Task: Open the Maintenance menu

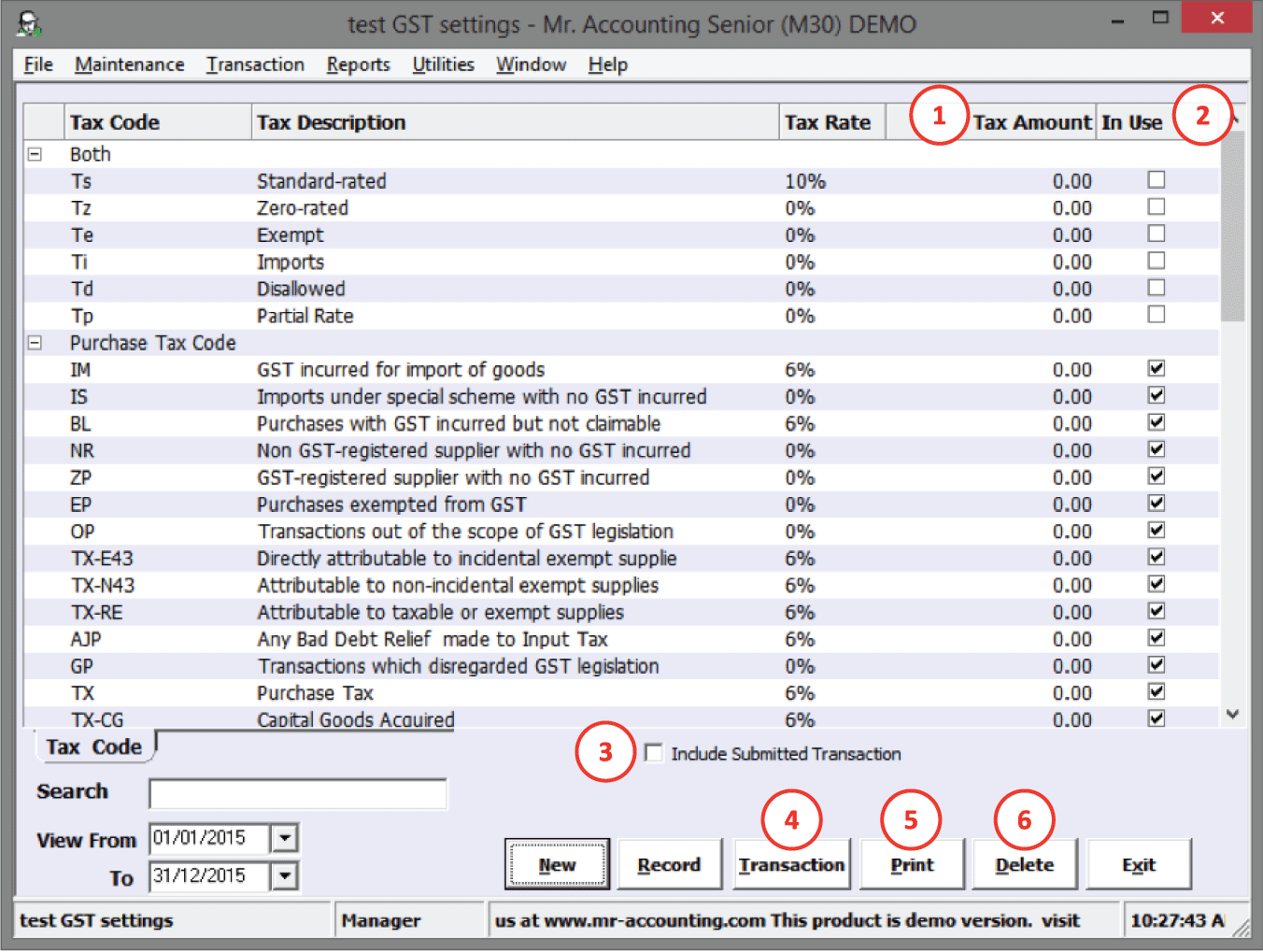Action: pyautogui.click(x=129, y=64)
